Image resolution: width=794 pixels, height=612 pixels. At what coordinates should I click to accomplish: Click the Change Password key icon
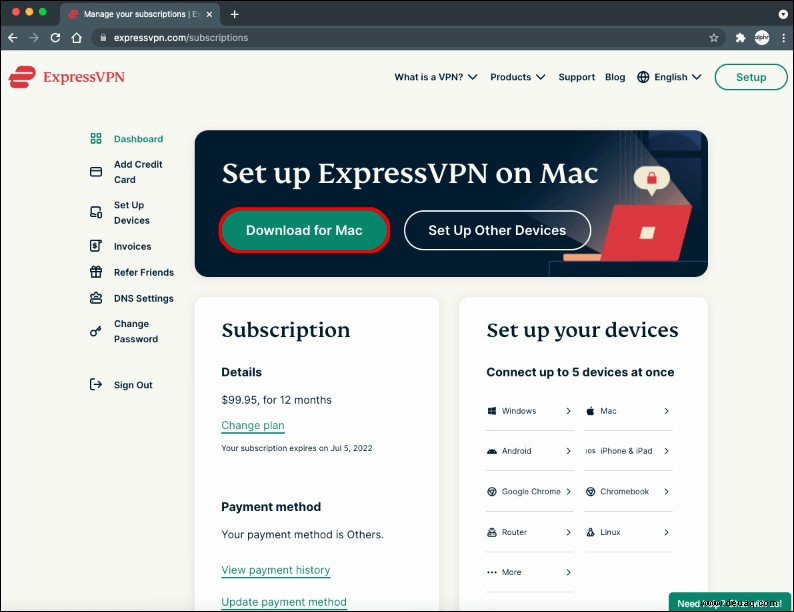pos(96,332)
